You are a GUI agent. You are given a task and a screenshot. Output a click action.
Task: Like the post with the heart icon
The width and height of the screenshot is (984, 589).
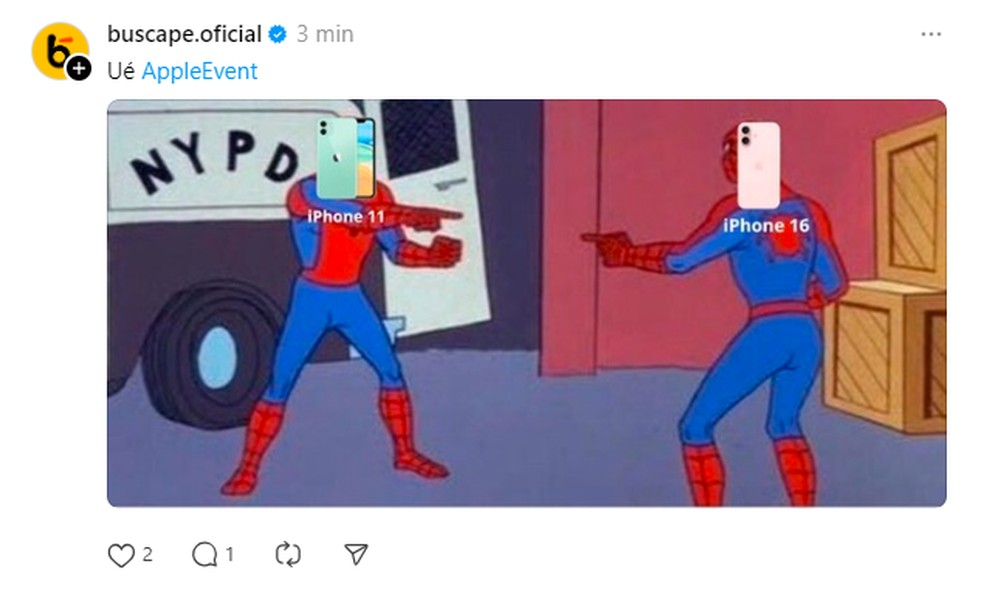point(121,555)
